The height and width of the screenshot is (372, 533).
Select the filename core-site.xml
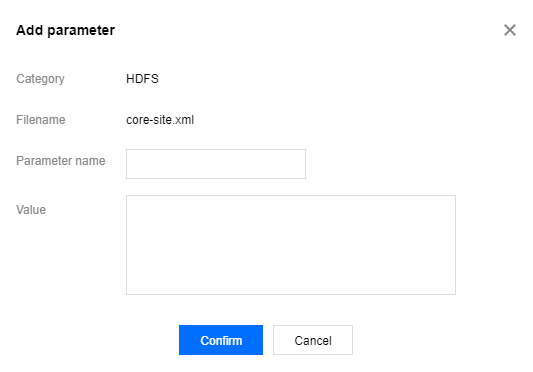tap(160, 120)
